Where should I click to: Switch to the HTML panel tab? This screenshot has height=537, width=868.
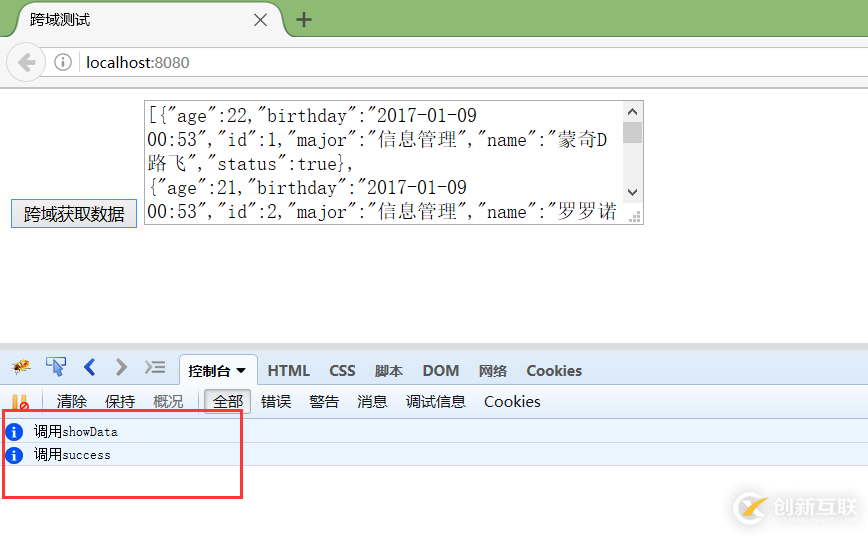pyautogui.click(x=288, y=370)
